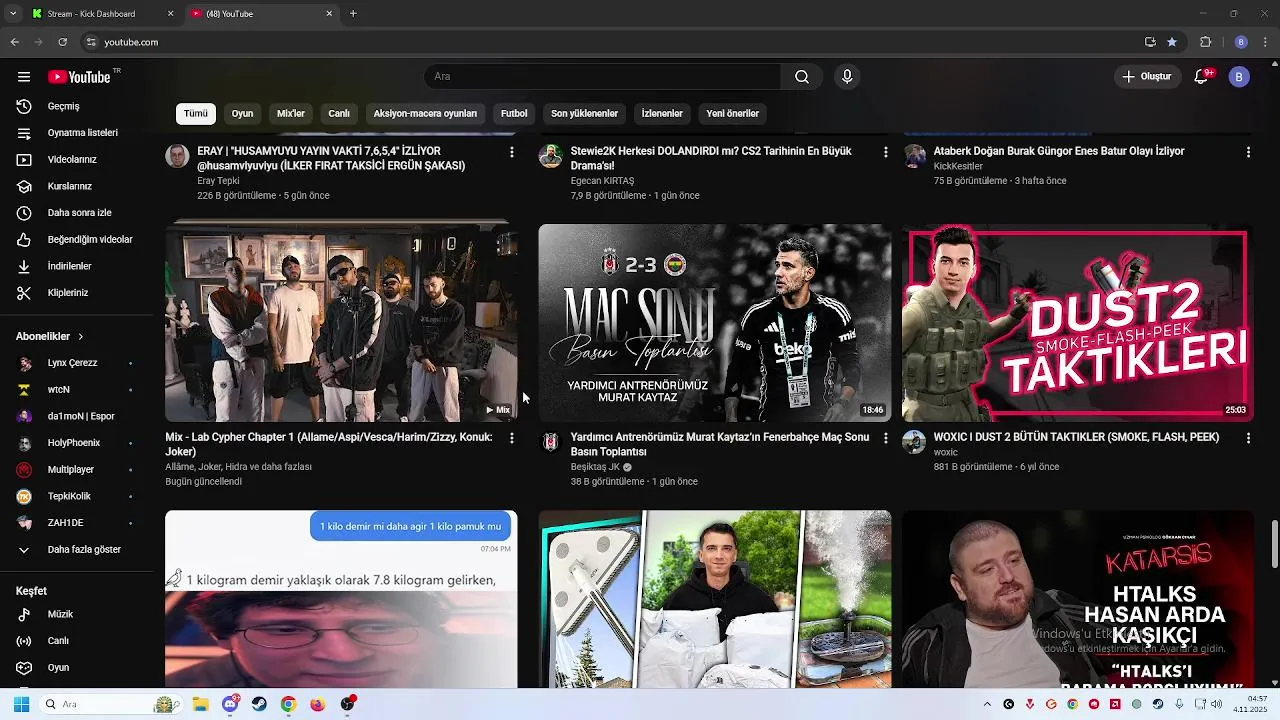
Task: Open the Beşiktaş JK channel name
Action: 596,467
